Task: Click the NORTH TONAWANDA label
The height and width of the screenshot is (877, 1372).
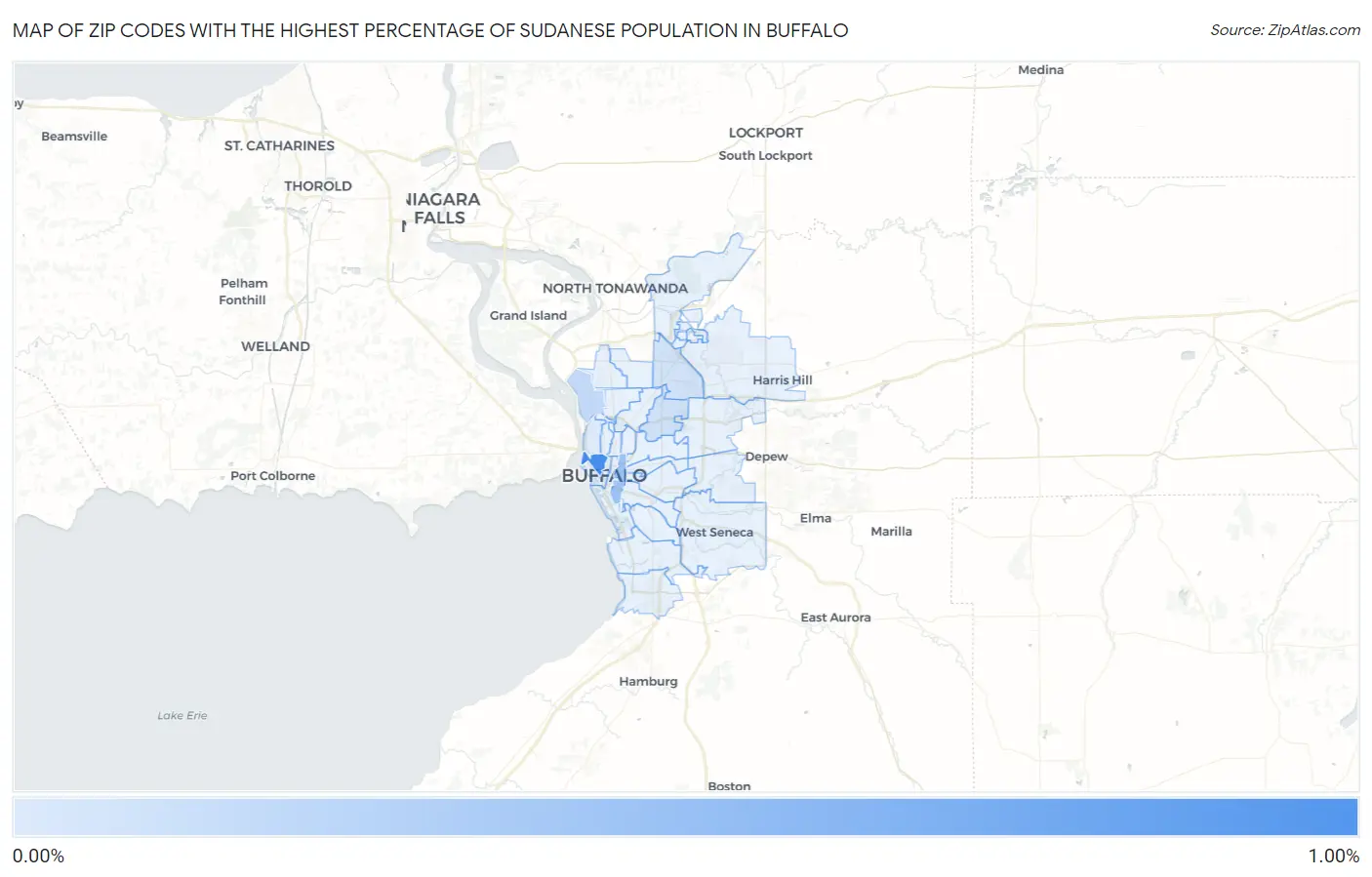Action: tap(615, 288)
